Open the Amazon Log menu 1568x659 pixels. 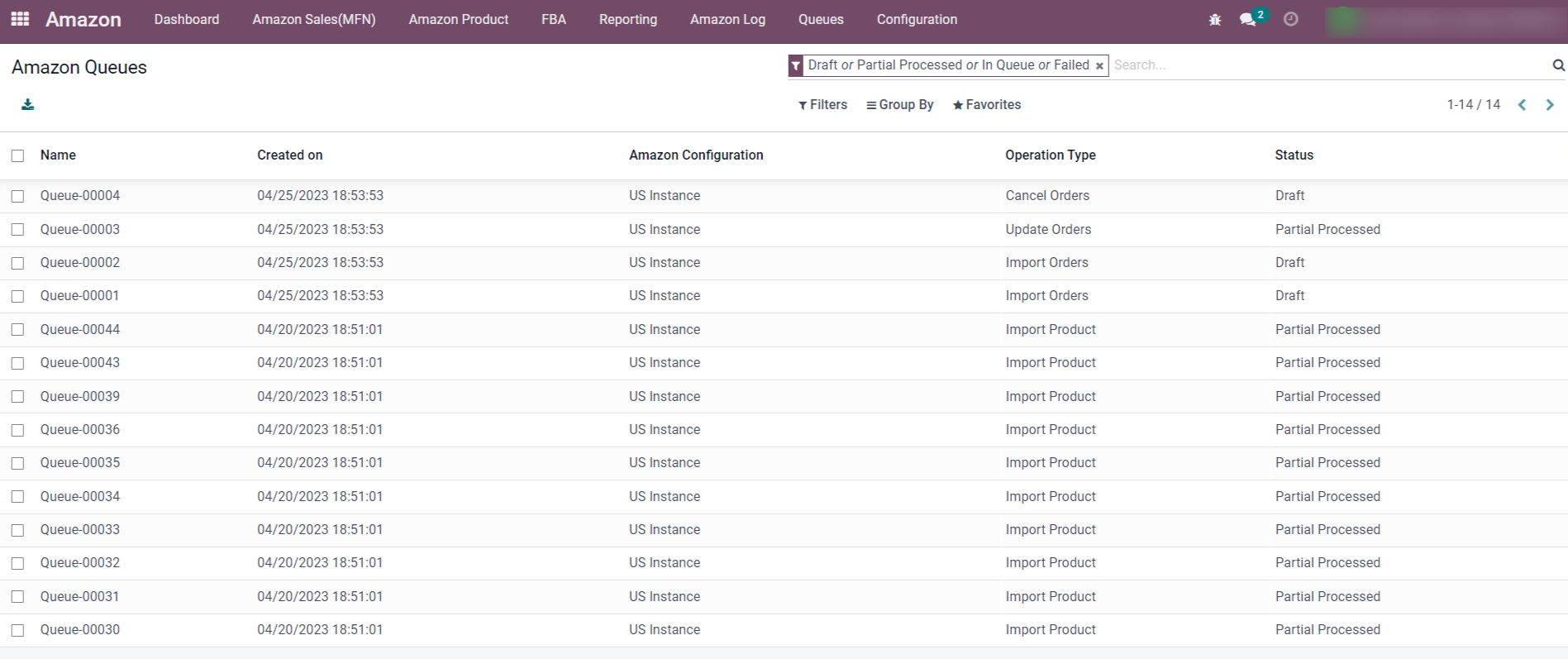tap(728, 19)
